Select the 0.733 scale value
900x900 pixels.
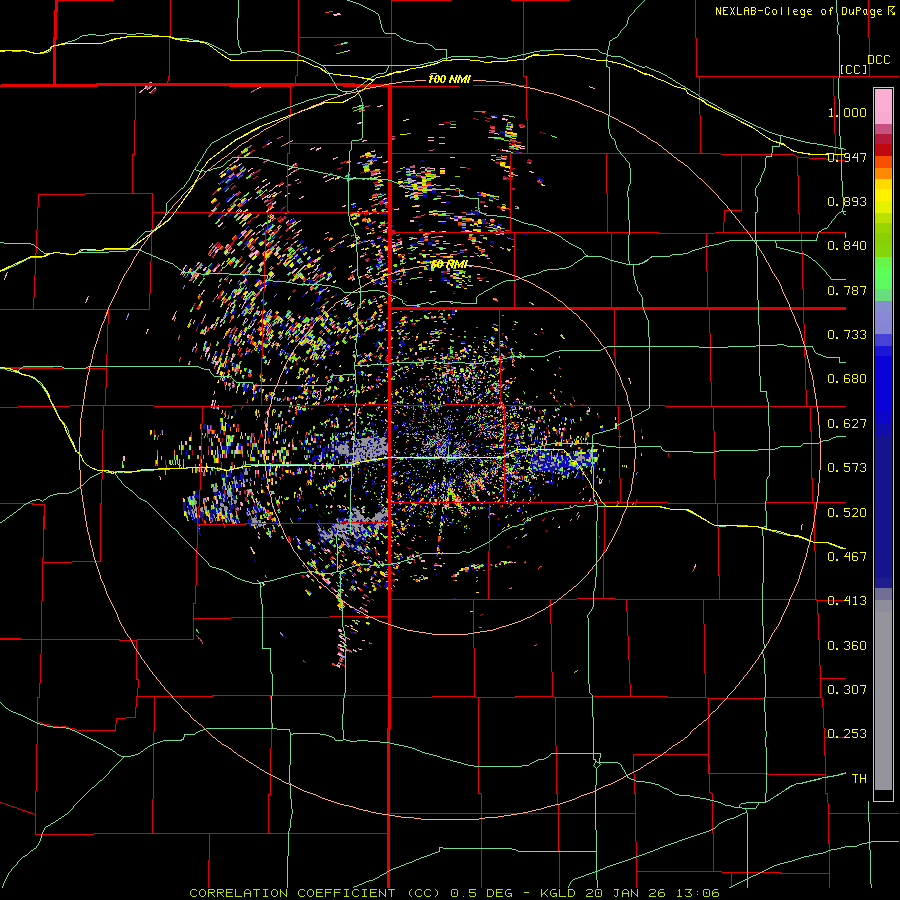tap(847, 335)
